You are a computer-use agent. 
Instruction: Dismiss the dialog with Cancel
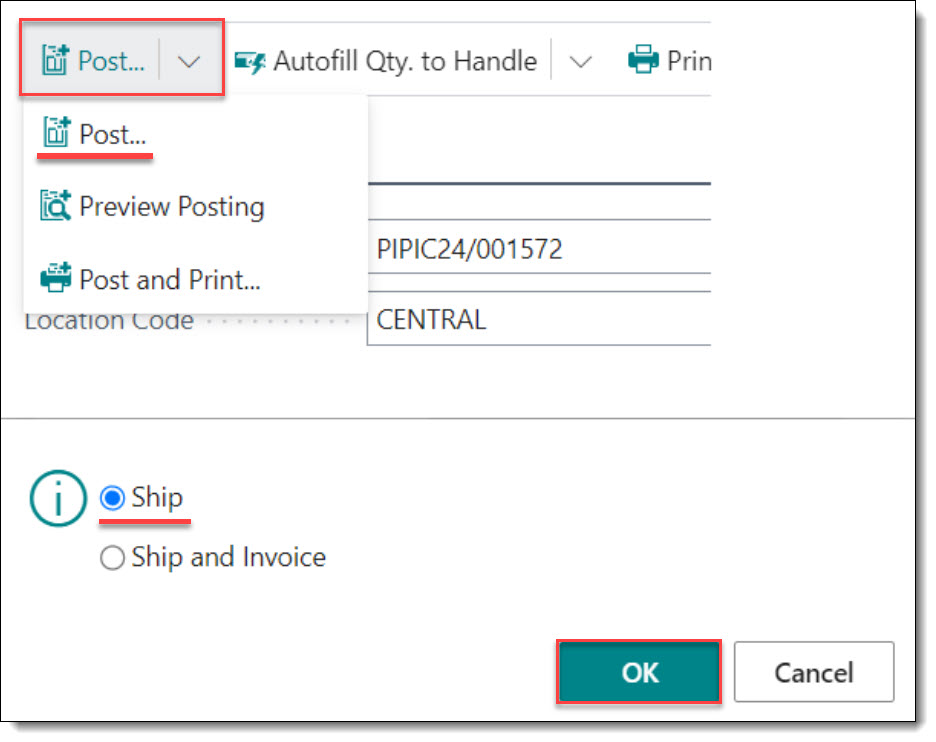[814, 673]
